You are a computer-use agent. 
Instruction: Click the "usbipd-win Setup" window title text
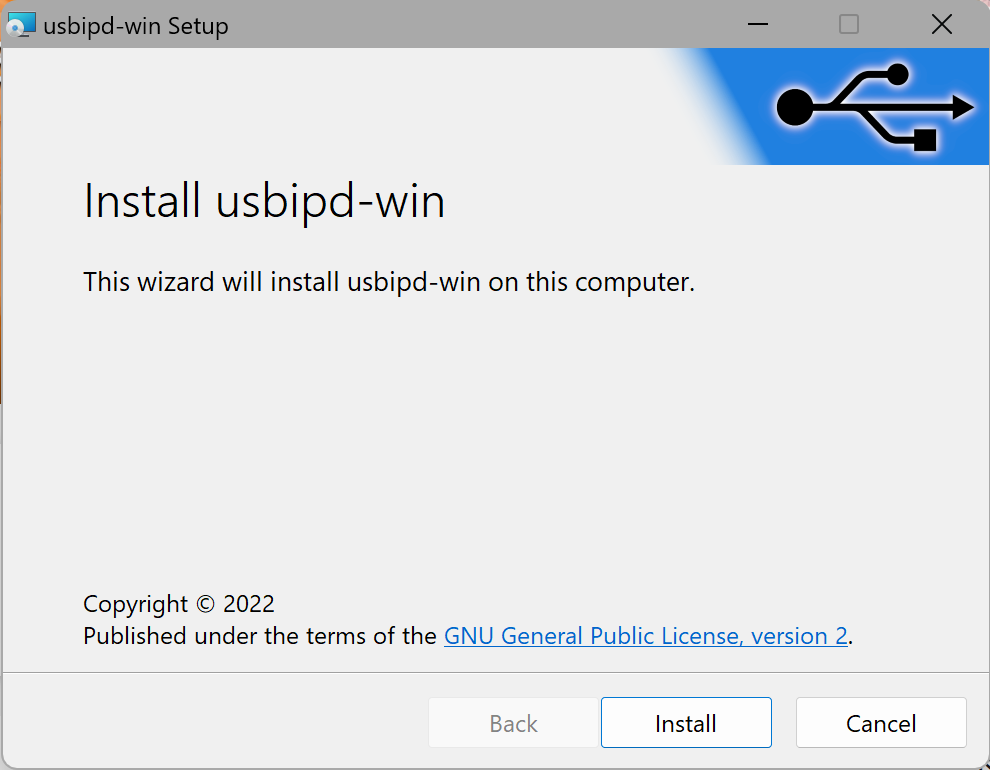click(x=136, y=26)
